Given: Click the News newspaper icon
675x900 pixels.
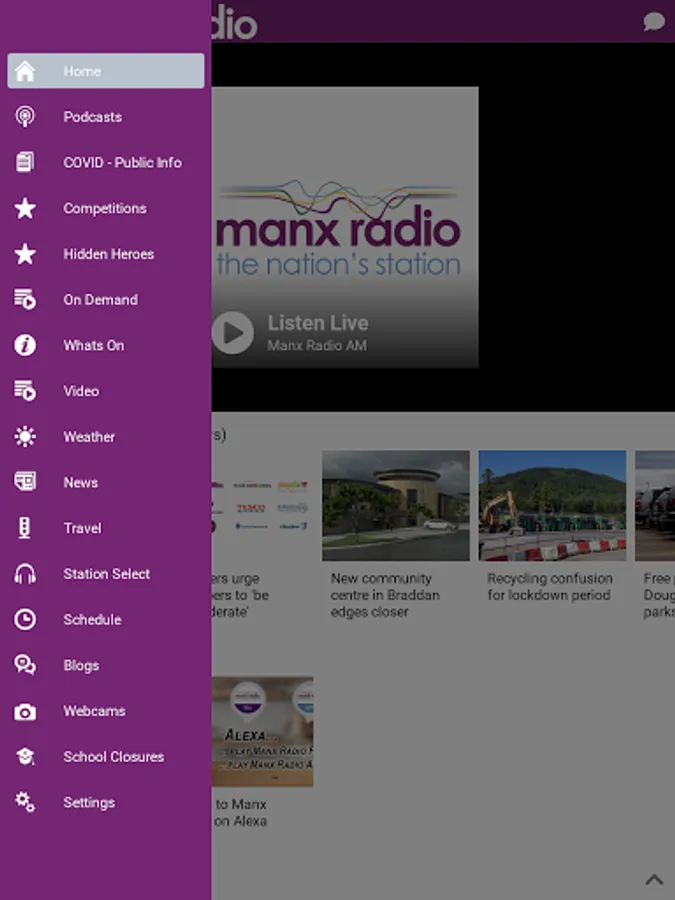Looking at the screenshot, I should (x=25, y=482).
